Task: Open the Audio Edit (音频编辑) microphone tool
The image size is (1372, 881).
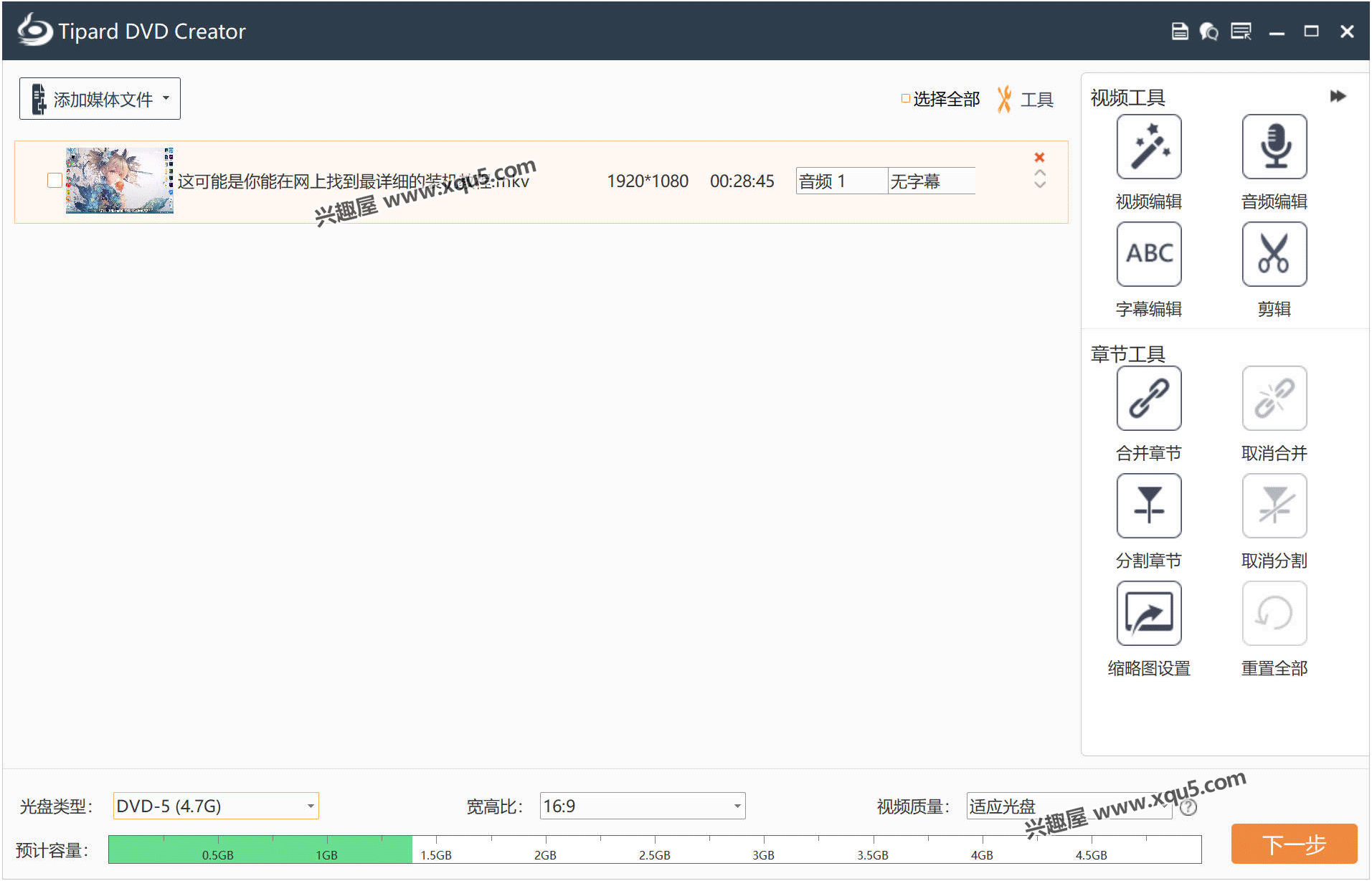Action: pyautogui.click(x=1274, y=147)
